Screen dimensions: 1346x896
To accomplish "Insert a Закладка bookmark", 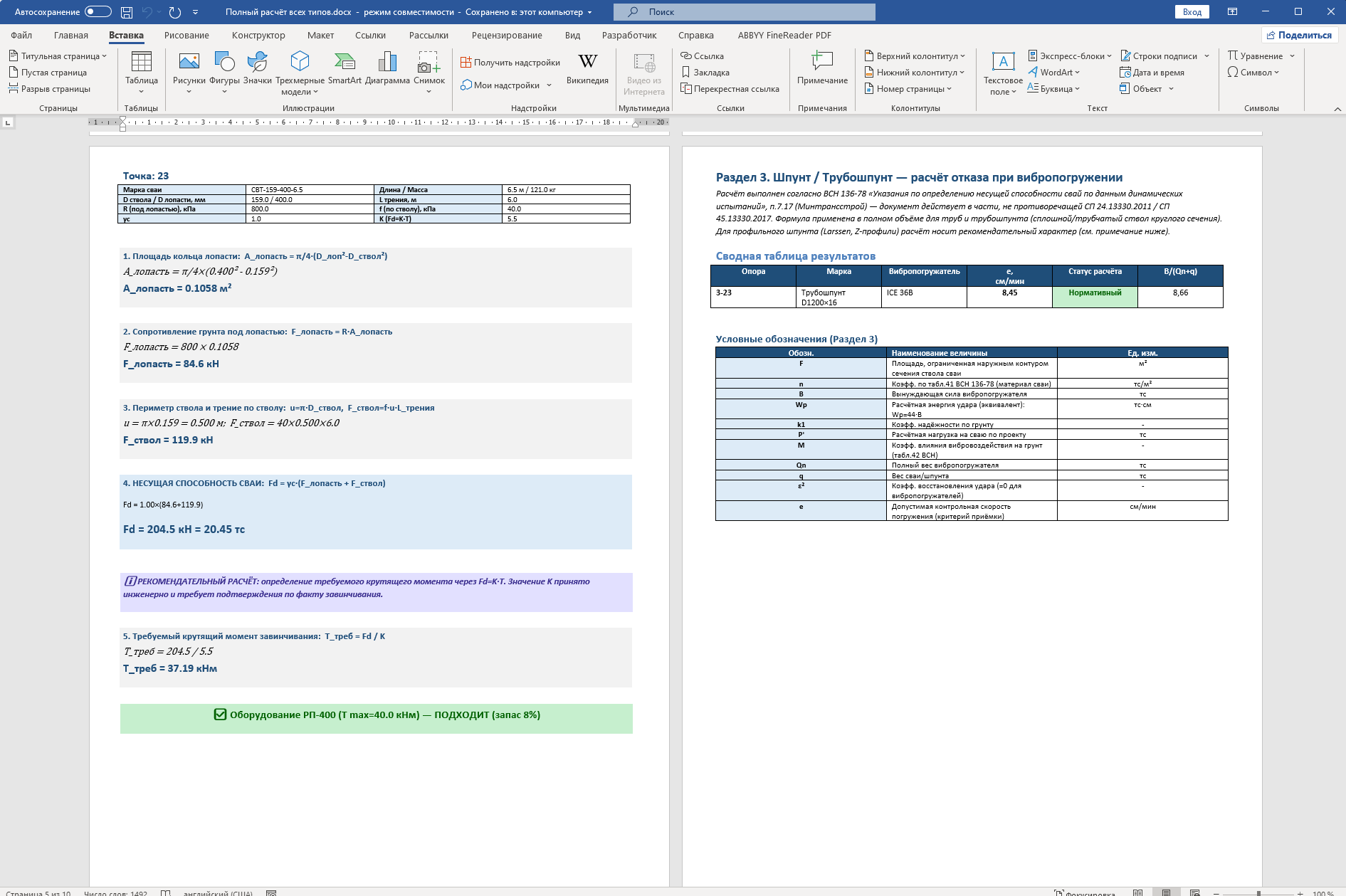I will pyautogui.click(x=705, y=72).
